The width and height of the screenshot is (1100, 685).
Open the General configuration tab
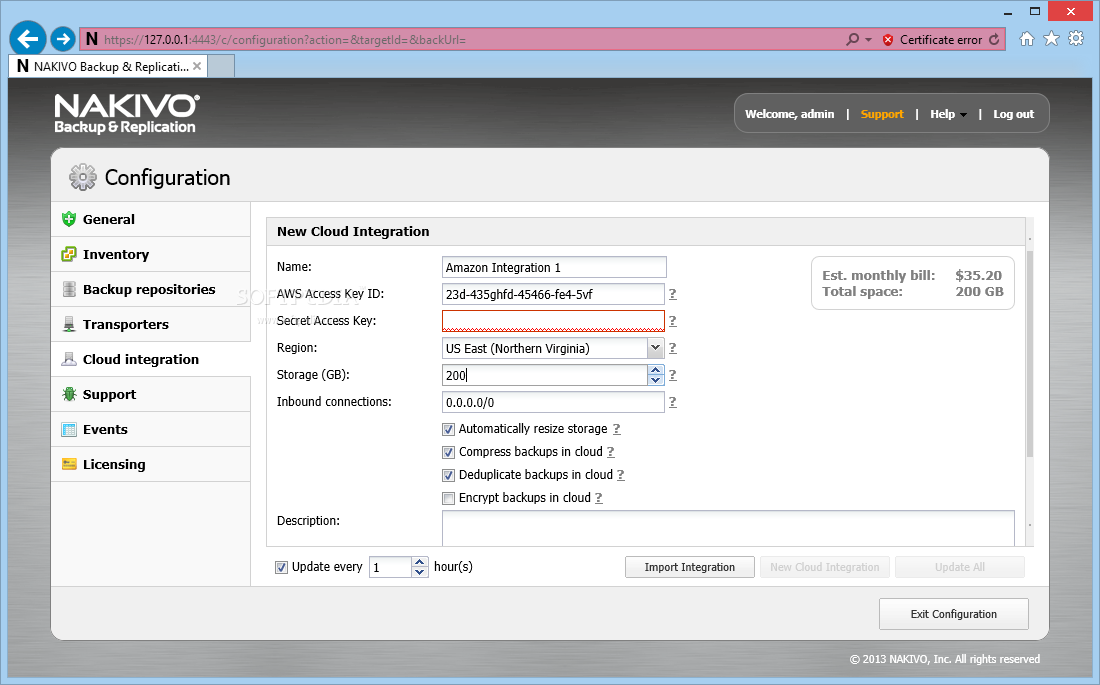coord(151,219)
